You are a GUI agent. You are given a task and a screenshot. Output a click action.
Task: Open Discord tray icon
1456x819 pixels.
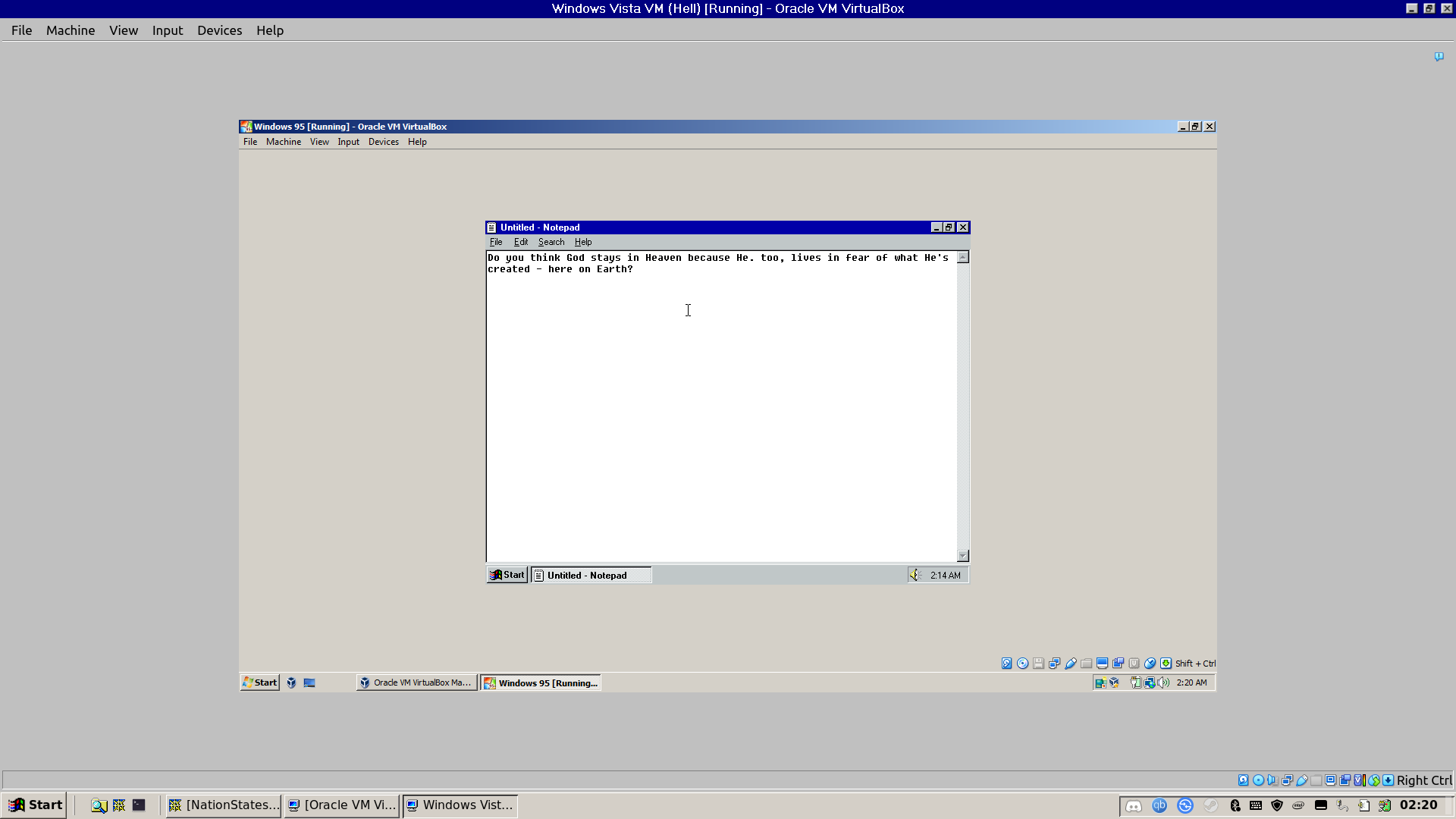1134,805
